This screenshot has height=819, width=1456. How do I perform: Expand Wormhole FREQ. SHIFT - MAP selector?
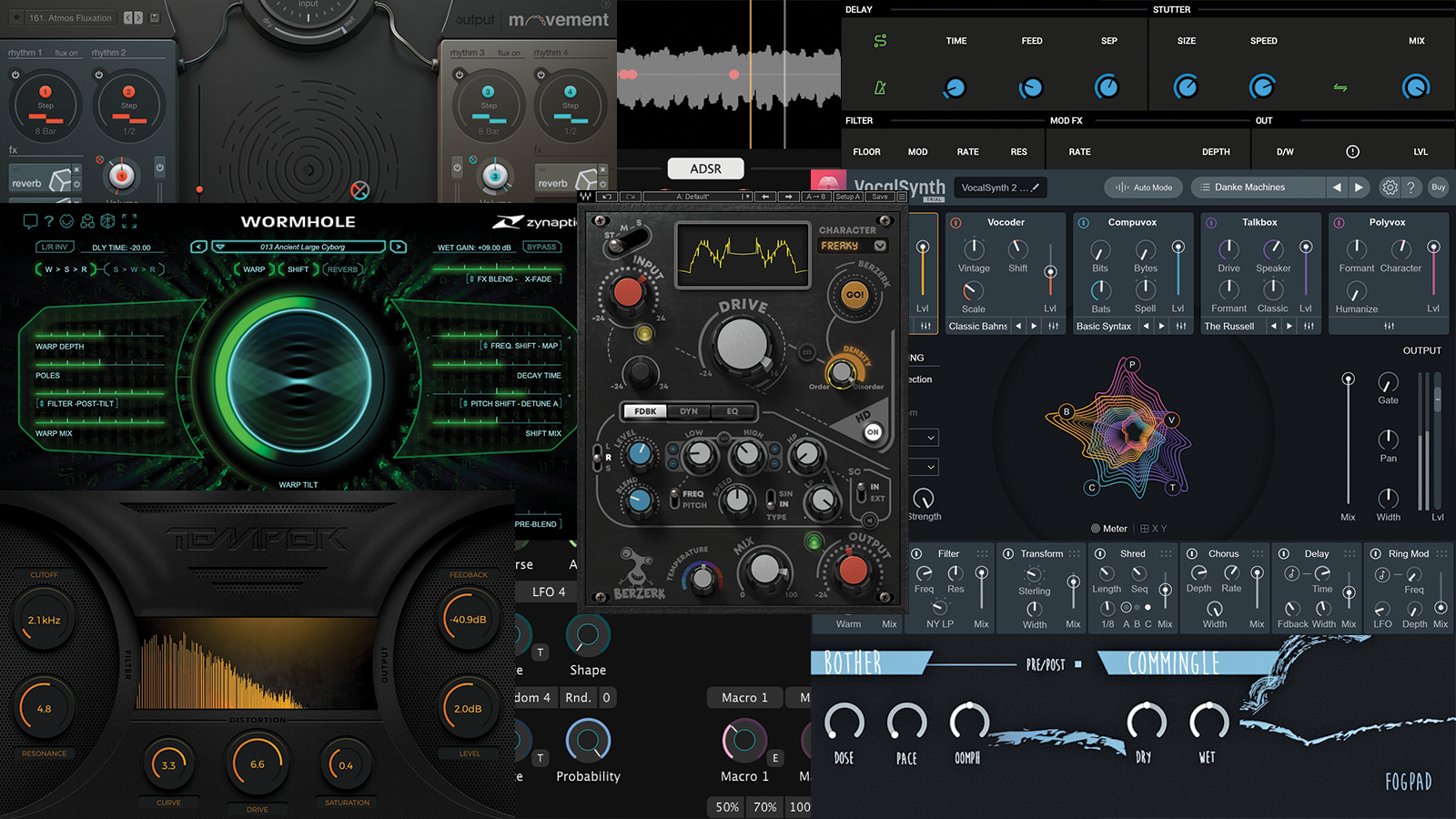(521, 346)
